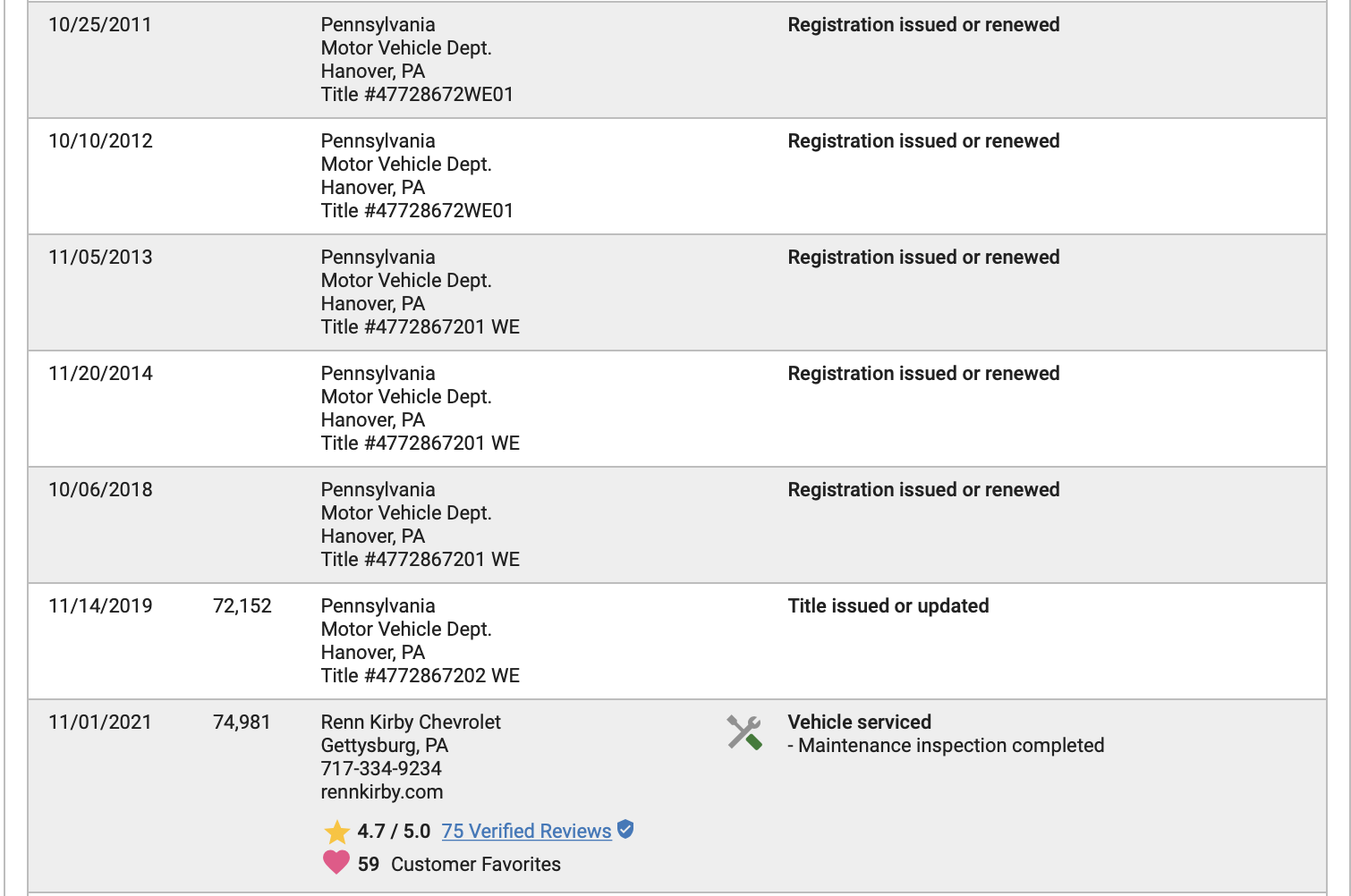This screenshot has height=896, width=1351.
Task: Click the gold star rating icon
Action: point(337,833)
